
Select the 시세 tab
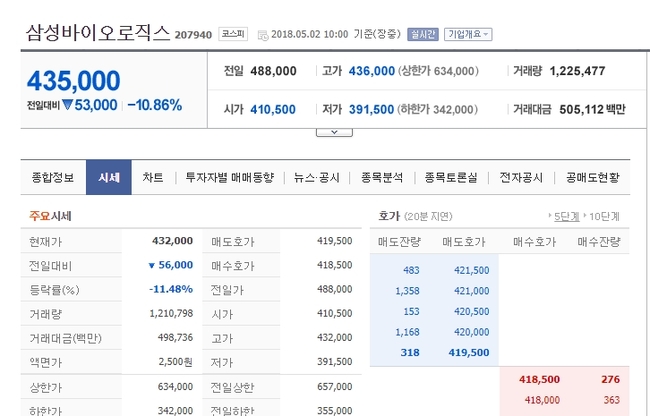pos(108,177)
